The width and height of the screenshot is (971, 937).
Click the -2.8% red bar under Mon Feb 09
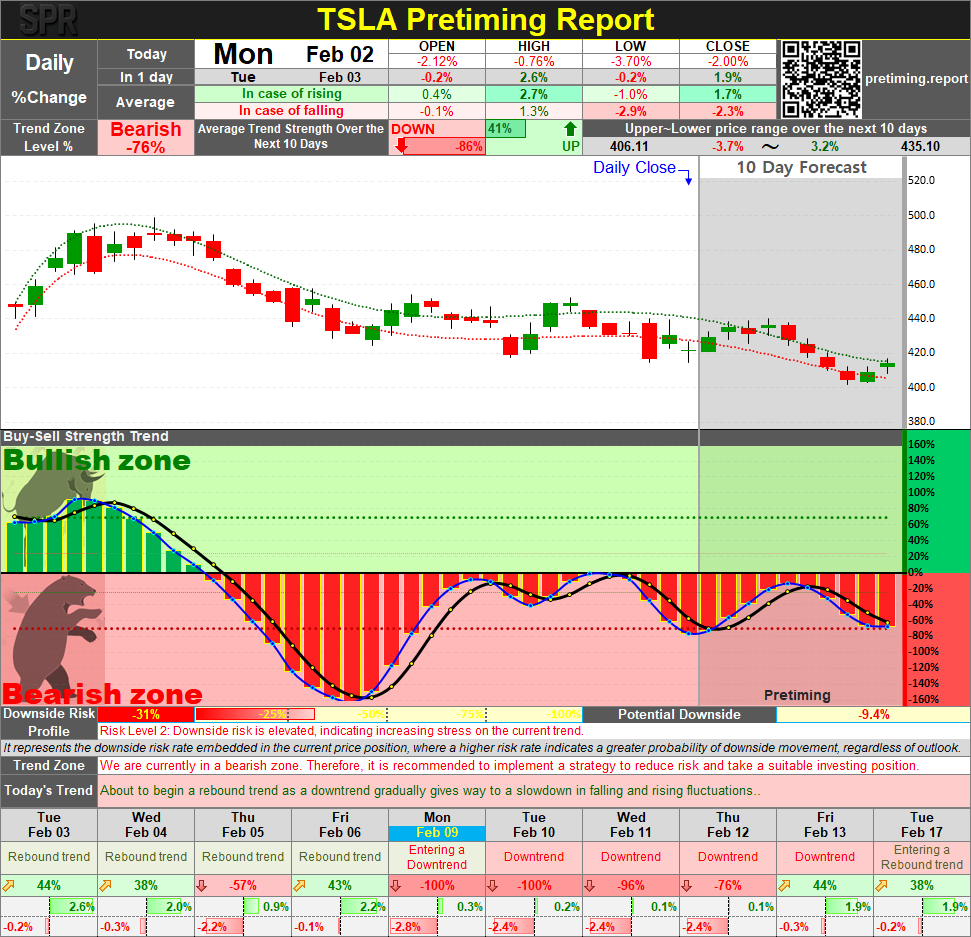[413, 927]
